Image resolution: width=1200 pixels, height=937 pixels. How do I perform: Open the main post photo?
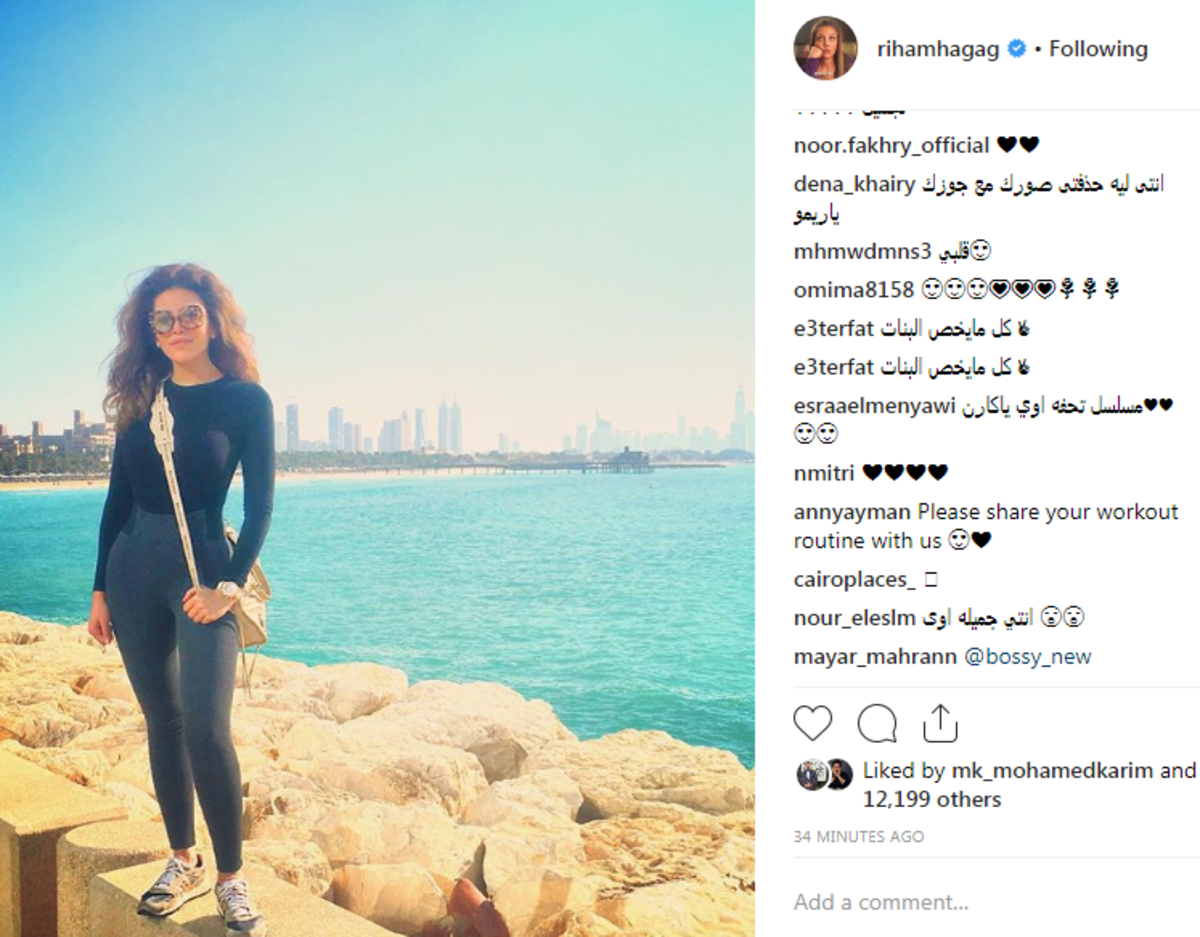[377, 468]
